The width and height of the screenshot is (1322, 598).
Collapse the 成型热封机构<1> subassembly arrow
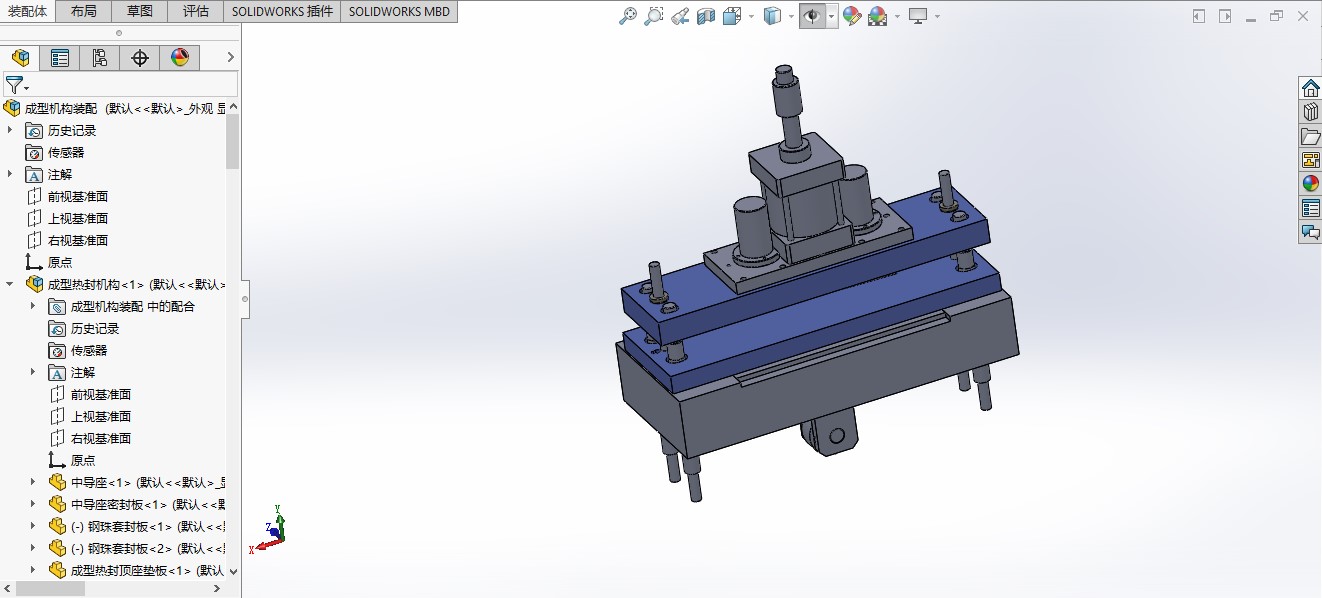tap(11, 284)
